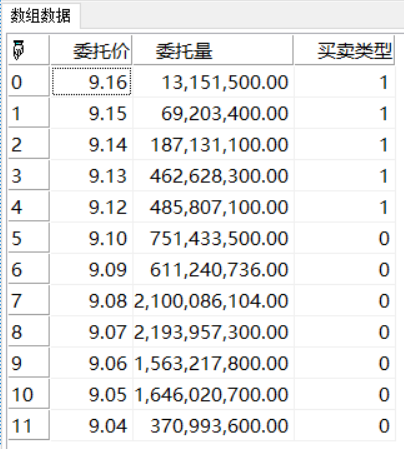Screen dimensions: 404x449
Task: Select the 买卖类型 column header
Action: (344, 50)
